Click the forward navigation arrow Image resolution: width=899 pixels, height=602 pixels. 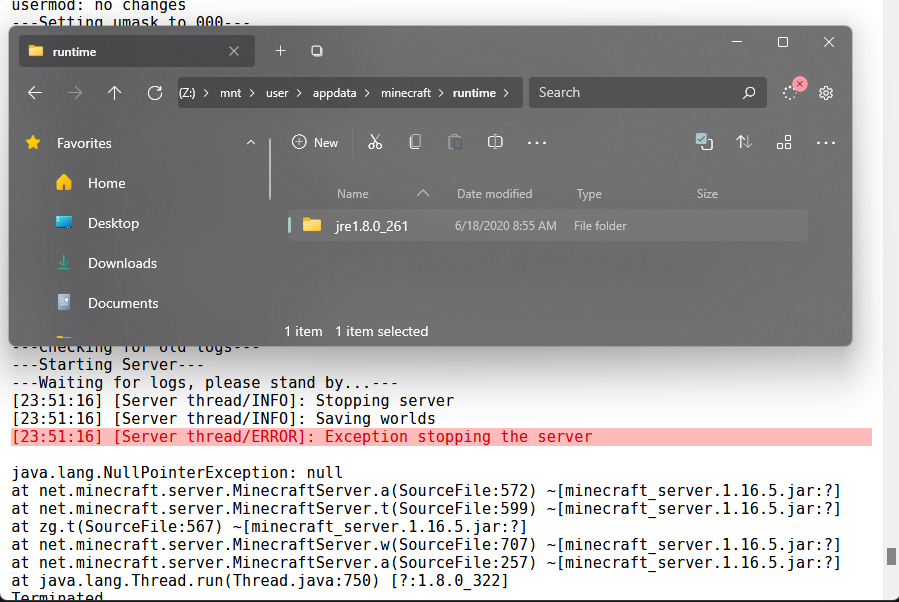coord(75,93)
